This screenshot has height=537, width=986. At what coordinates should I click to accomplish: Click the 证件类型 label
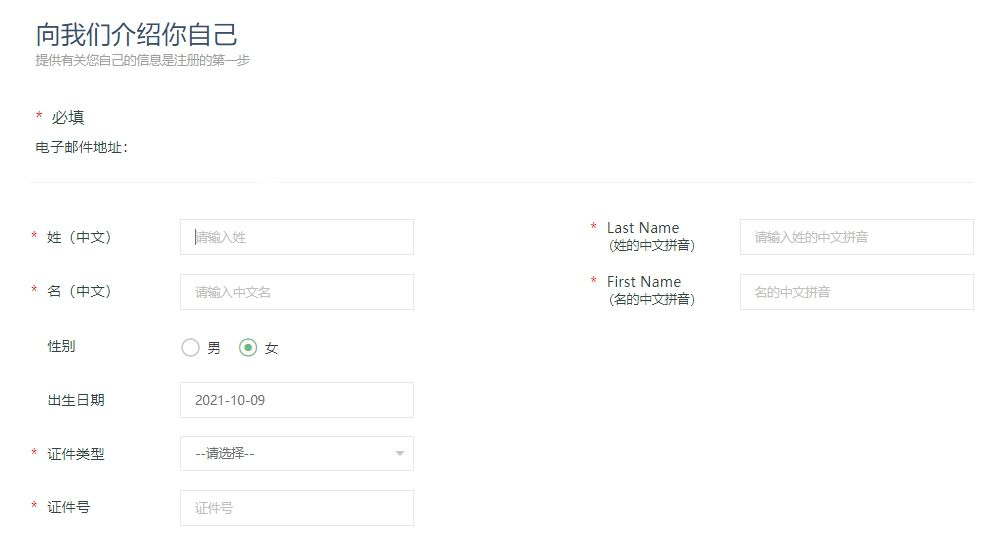point(76,454)
